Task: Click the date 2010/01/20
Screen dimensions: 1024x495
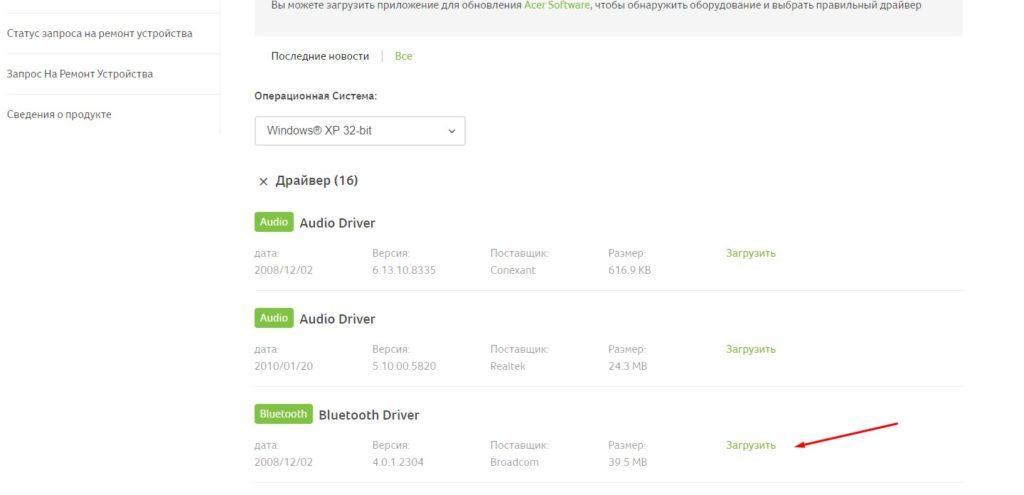Action: click(x=283, y=366)
